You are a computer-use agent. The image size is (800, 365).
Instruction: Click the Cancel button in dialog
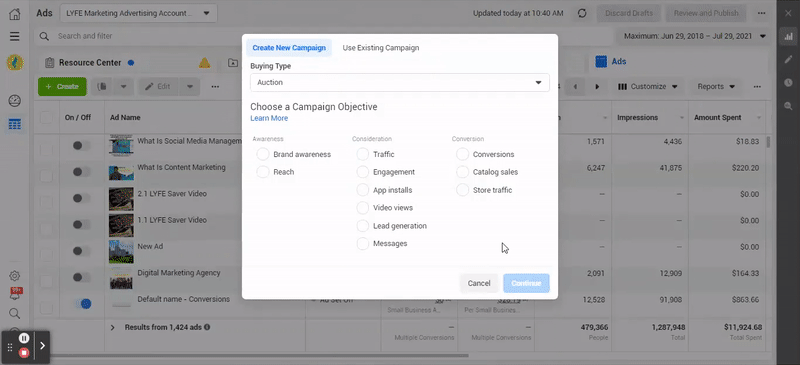coord(479,283)
